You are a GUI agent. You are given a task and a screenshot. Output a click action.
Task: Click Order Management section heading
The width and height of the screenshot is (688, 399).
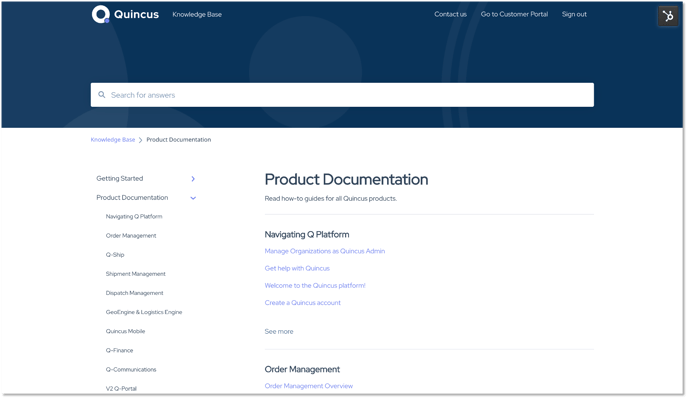pyautogui.click(x=302, y=369)
